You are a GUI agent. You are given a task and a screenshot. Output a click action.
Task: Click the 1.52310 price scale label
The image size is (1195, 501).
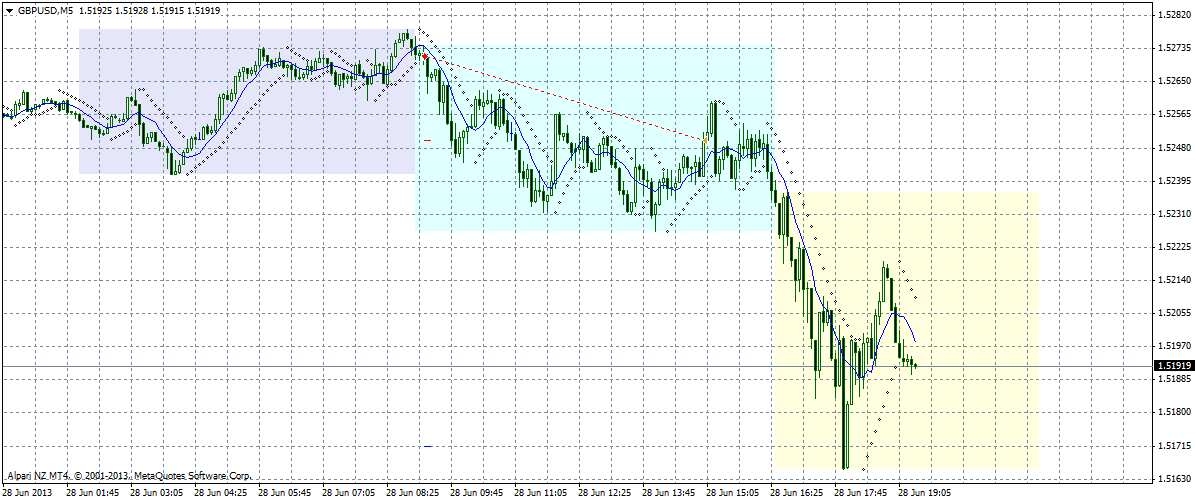coord(1174,214)
